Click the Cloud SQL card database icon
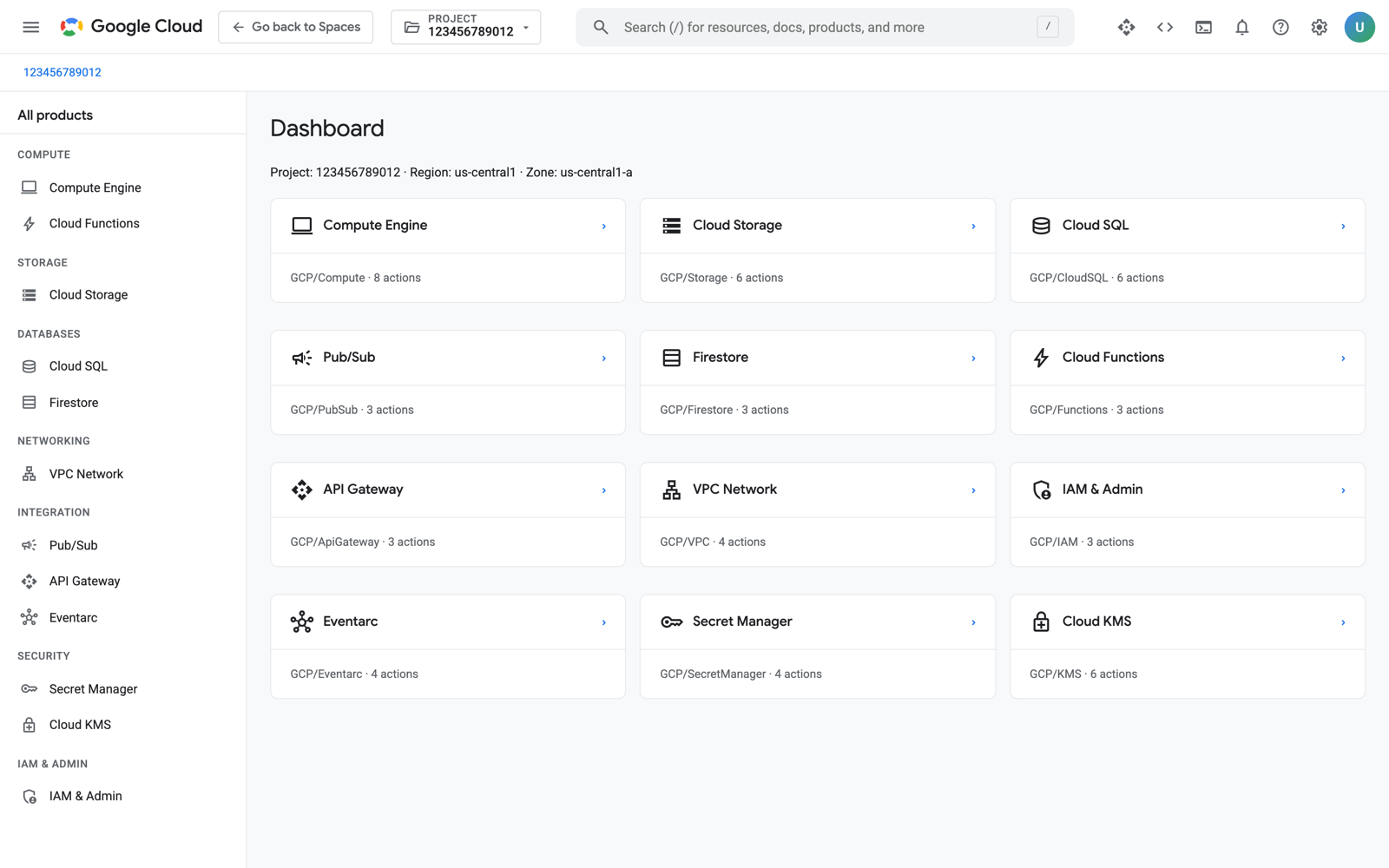 pyautogui.click(x=1041, y=226)
